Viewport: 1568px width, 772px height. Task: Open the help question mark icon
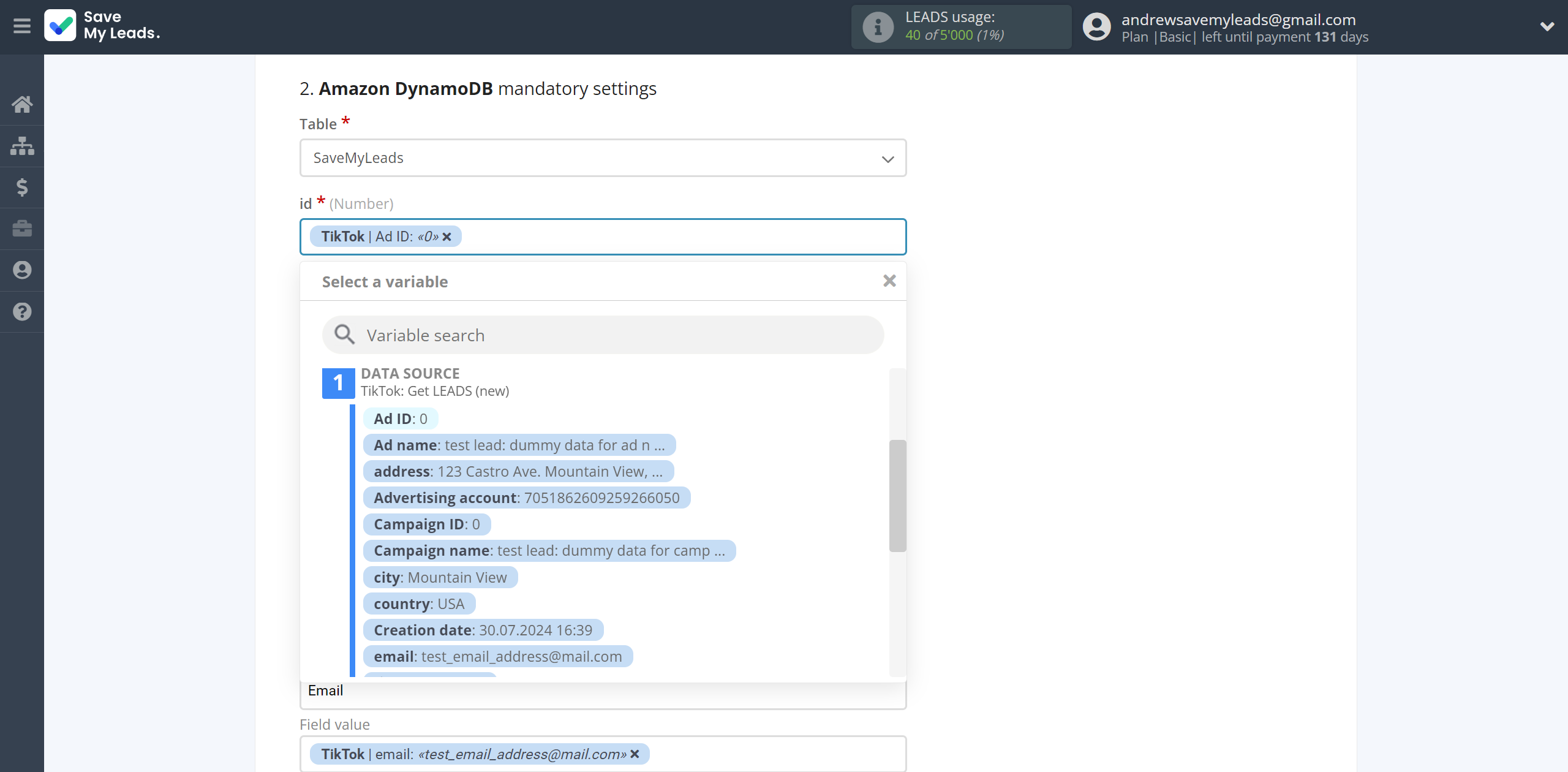(x=22, y=312)
